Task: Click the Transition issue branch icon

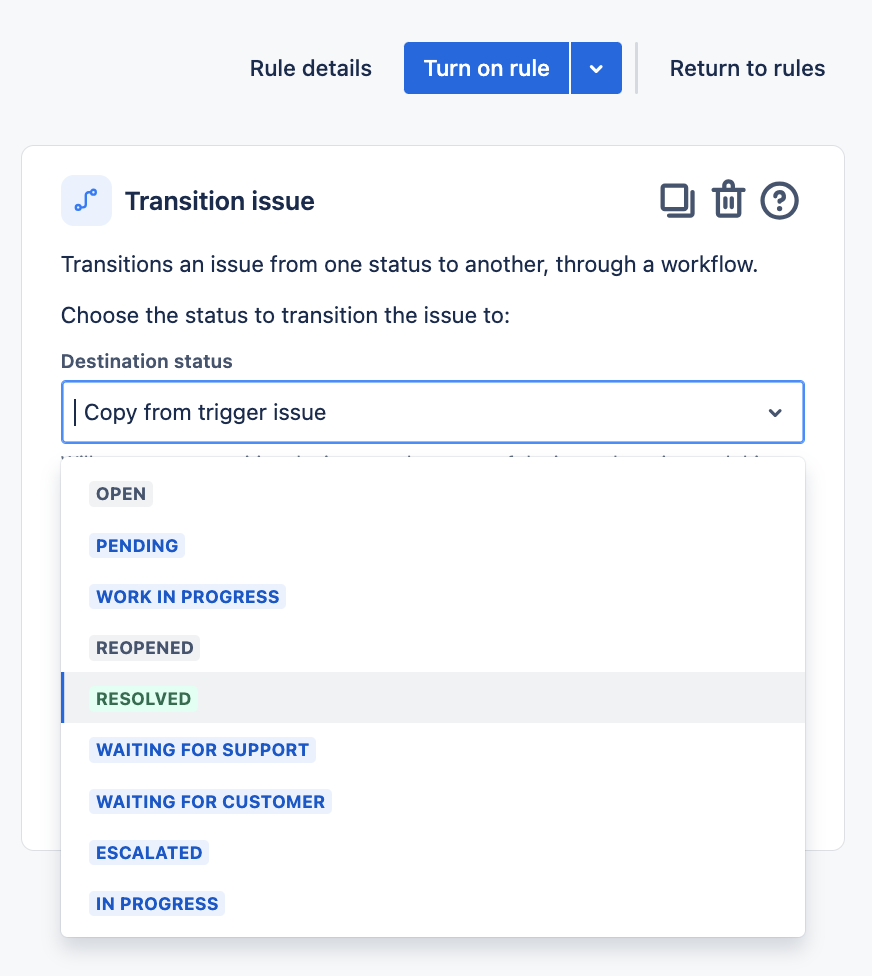Action: coord(85,200)
